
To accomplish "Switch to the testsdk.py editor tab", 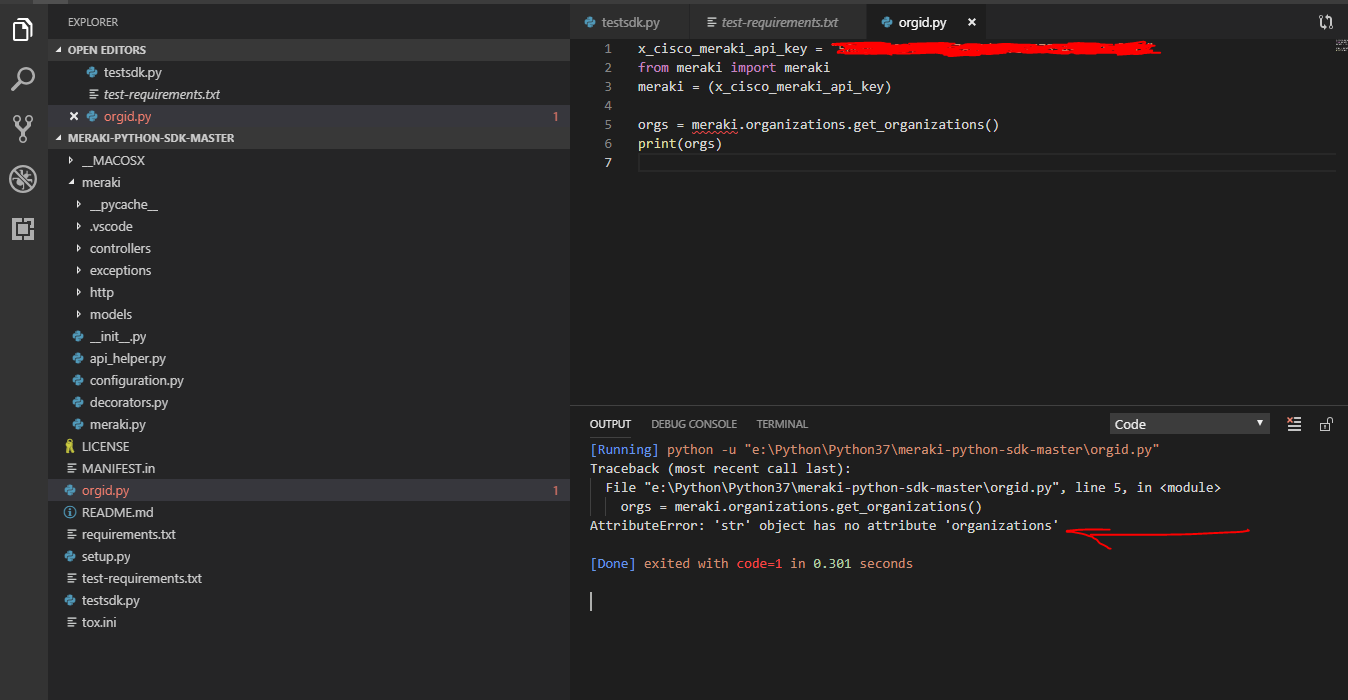I will click(x=629, y=22).
